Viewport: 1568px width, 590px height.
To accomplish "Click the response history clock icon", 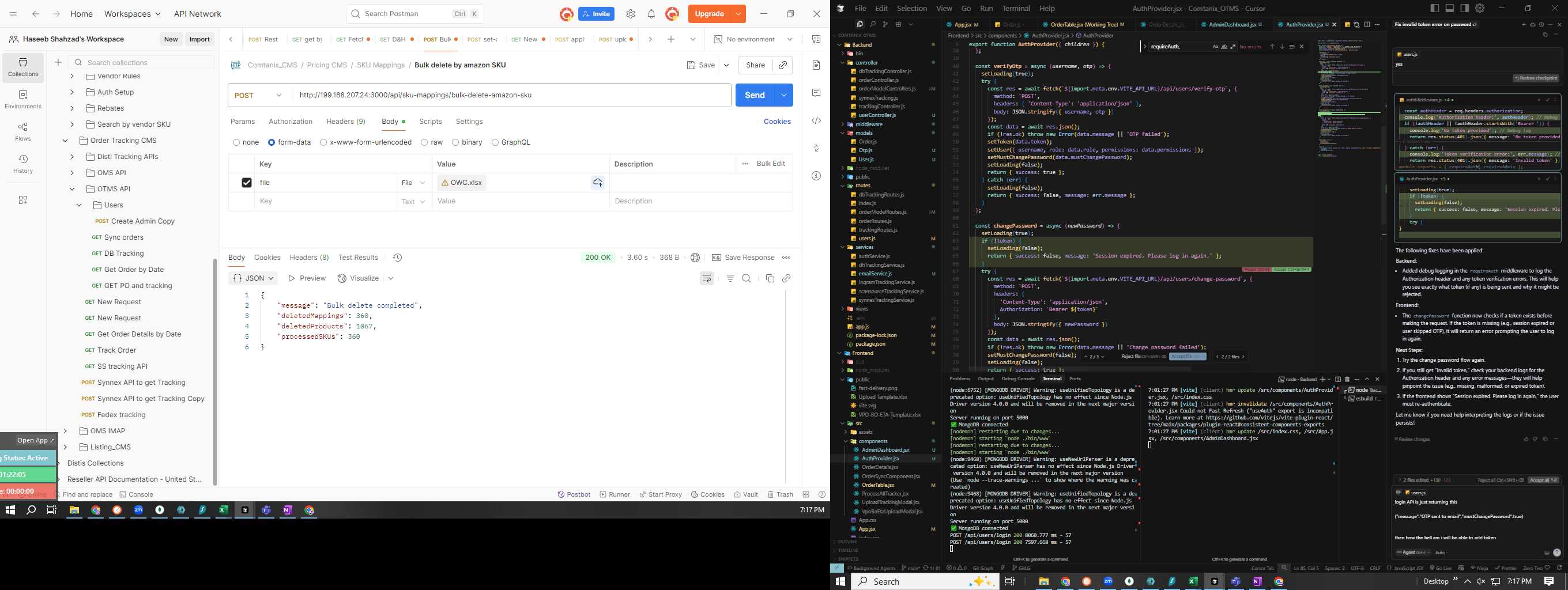I will click(398, 258).
